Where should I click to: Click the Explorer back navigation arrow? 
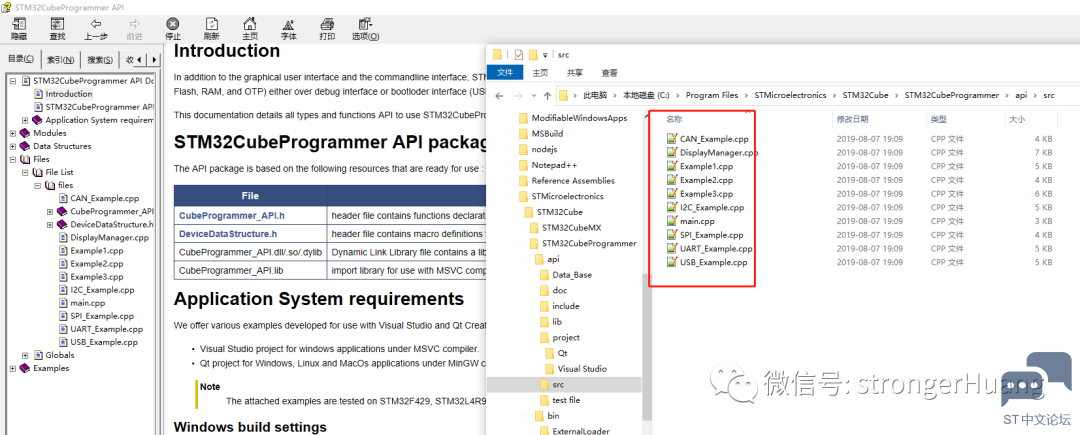tap(500, 96)
